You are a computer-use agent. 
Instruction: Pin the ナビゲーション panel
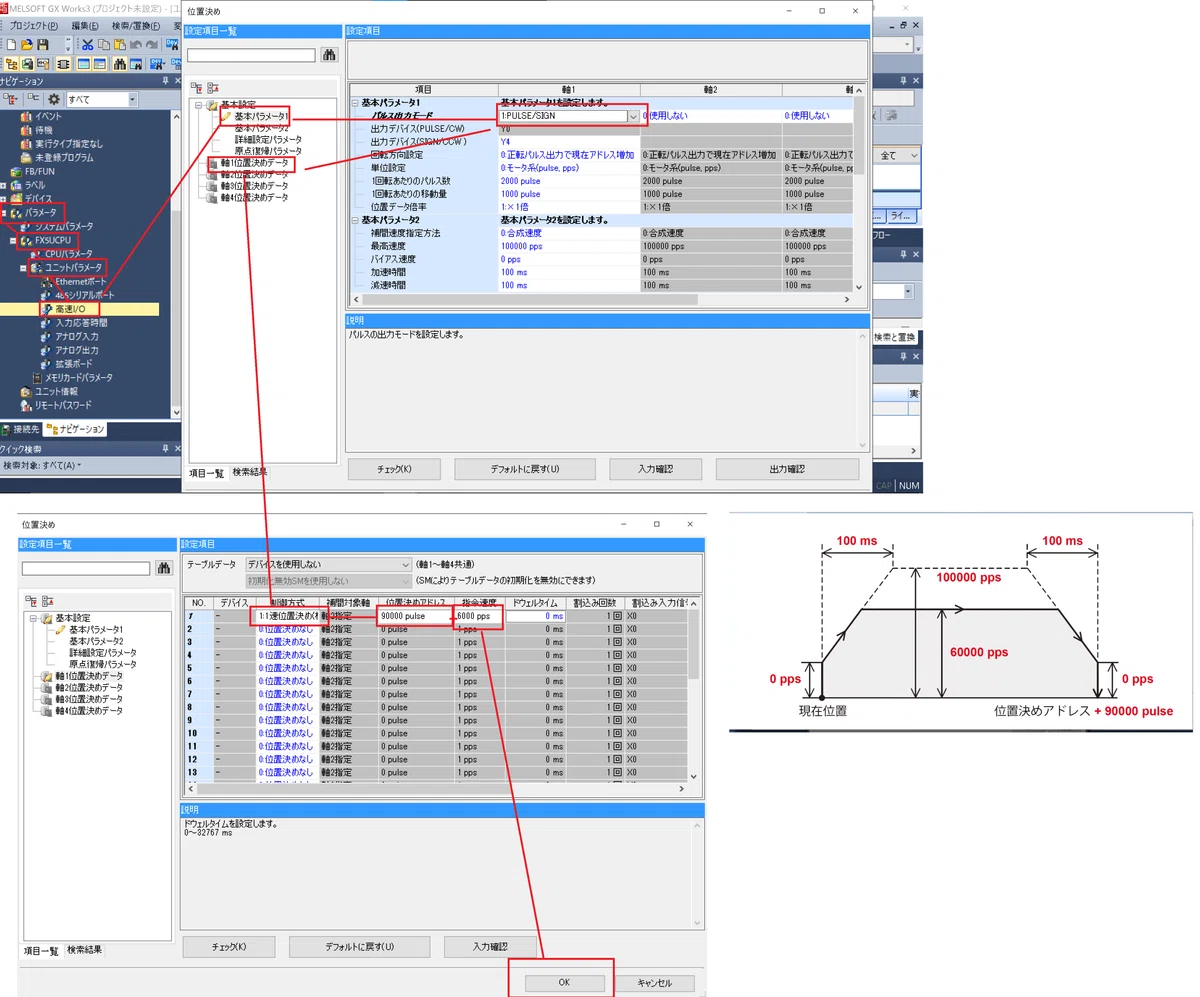pyautogui.click(x=166, y=81)
